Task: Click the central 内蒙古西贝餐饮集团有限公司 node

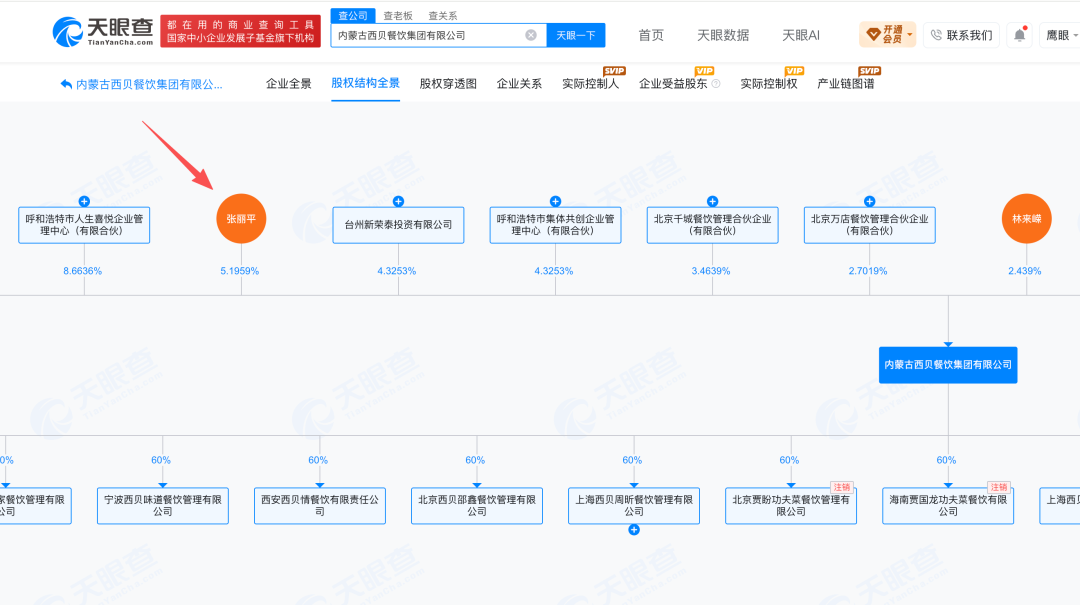Action: pos(948,365)
